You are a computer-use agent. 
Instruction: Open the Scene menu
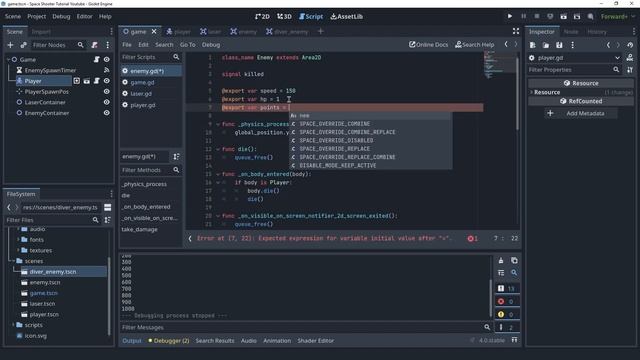13,16
